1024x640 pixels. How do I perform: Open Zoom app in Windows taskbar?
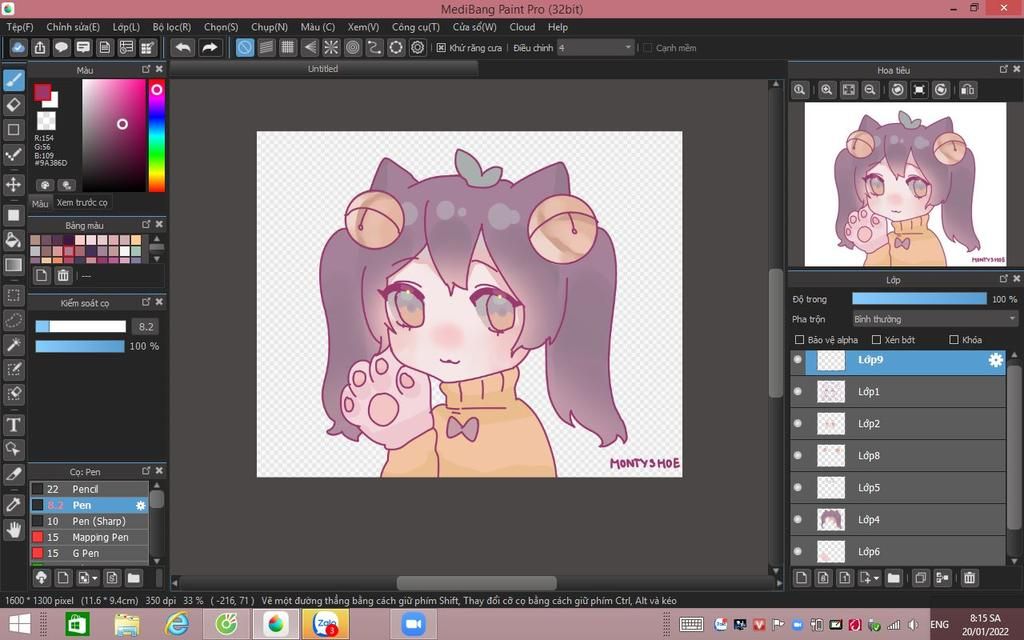click(x=413, y=624)
